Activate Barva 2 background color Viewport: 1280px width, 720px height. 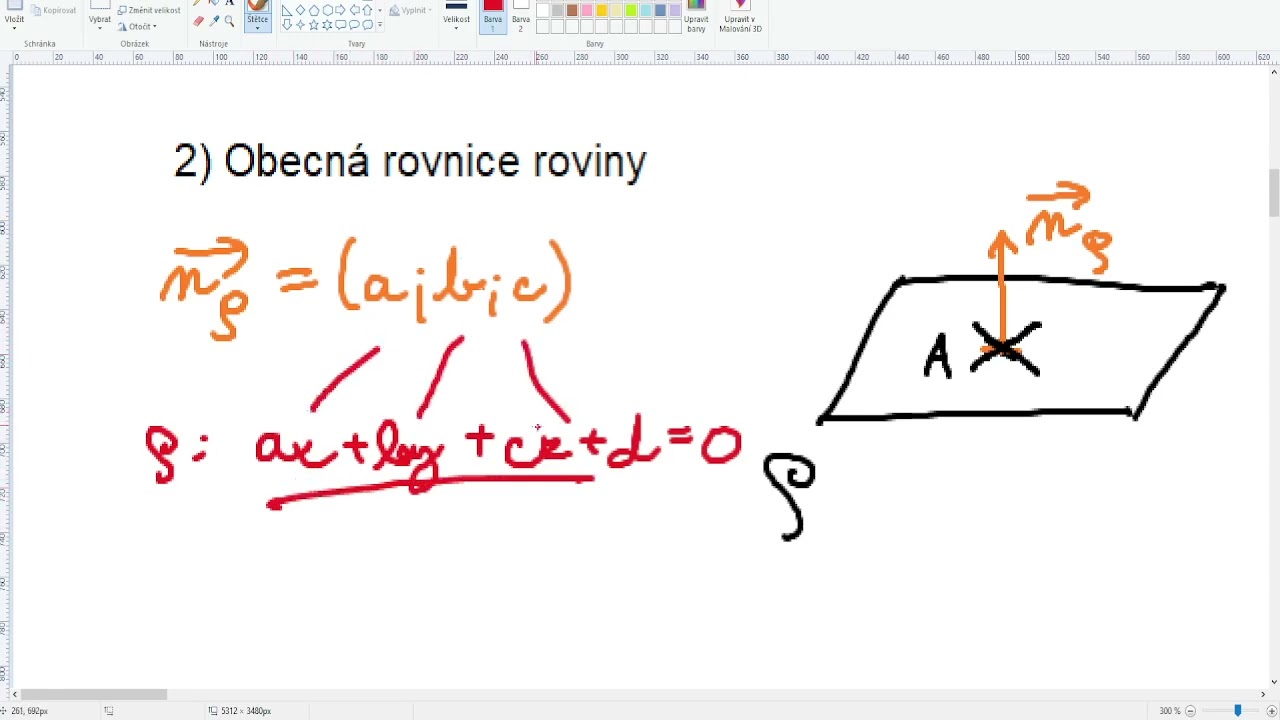pos(521,16)
